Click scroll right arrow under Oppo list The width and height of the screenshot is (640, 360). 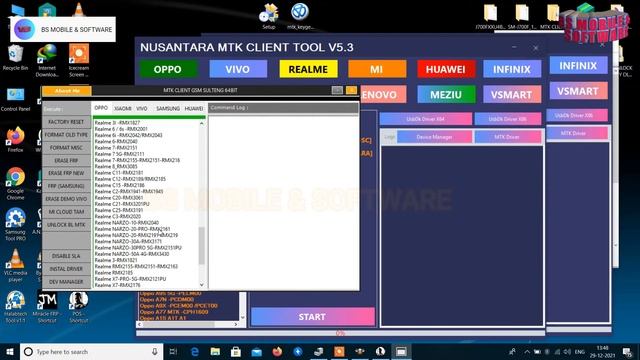pos(236,324)
